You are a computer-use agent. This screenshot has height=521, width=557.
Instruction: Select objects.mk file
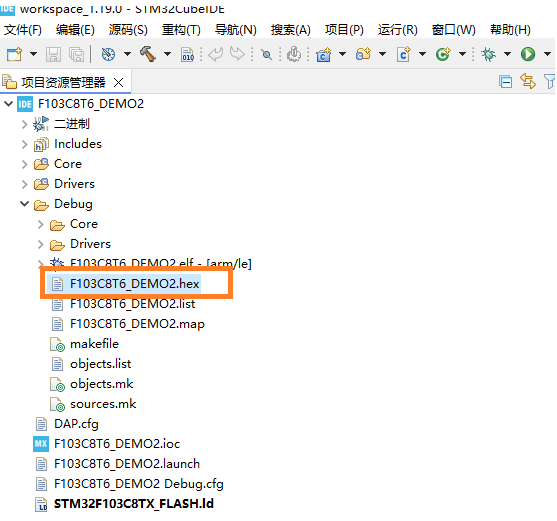102,384
